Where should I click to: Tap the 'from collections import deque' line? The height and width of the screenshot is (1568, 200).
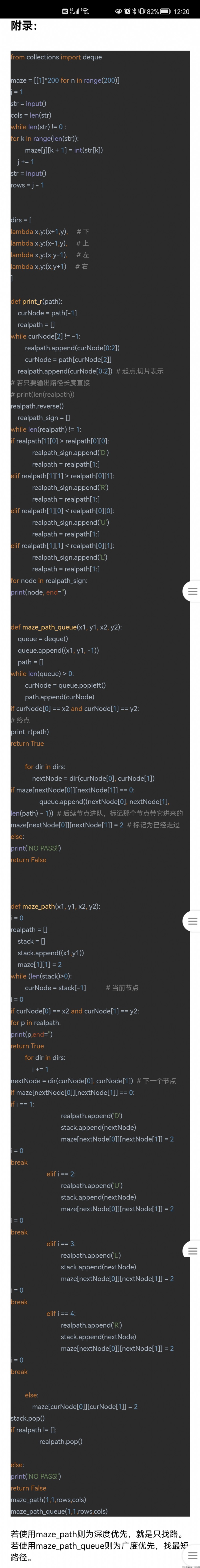56,57
